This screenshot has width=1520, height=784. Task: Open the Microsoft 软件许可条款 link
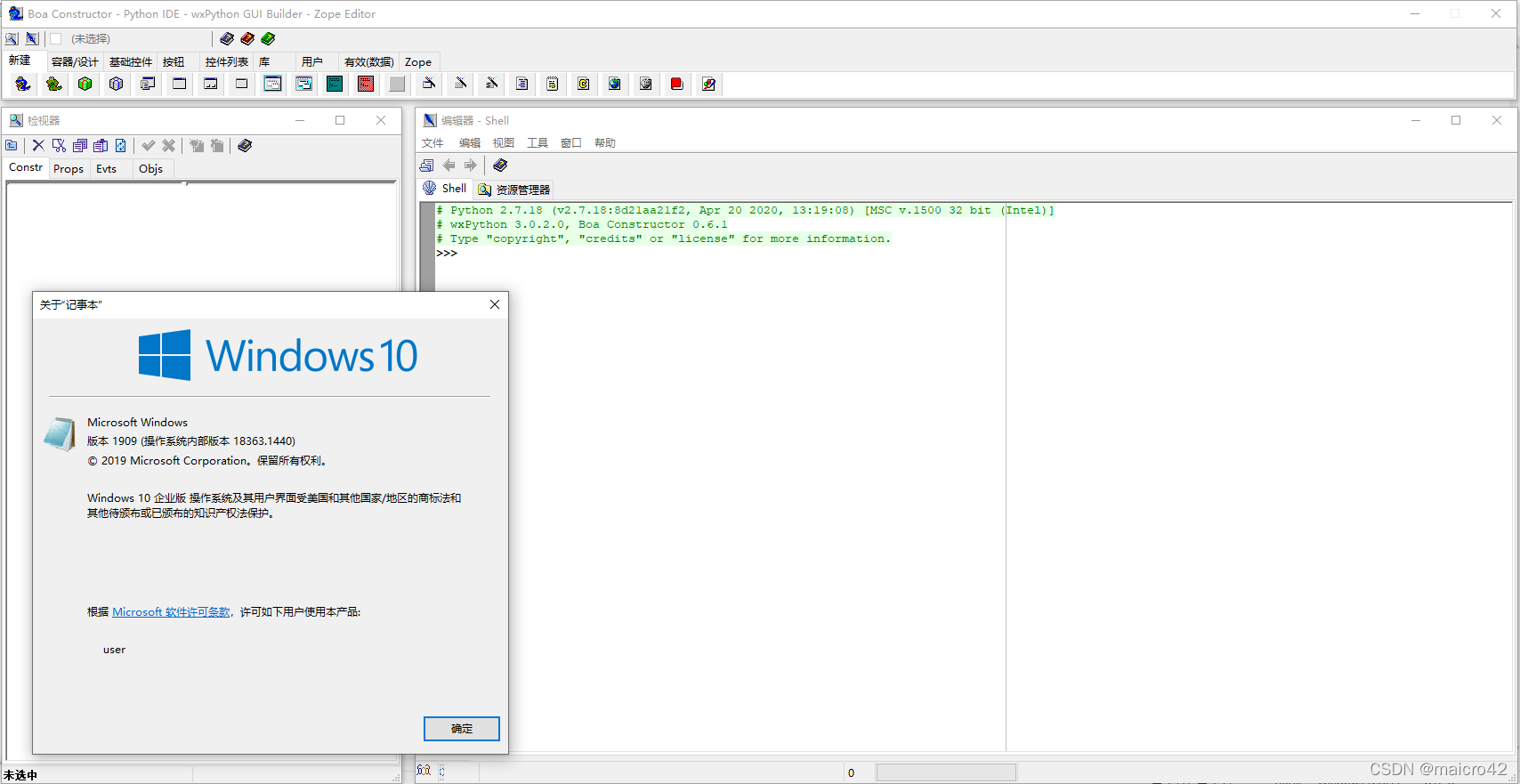coord(171,612)
